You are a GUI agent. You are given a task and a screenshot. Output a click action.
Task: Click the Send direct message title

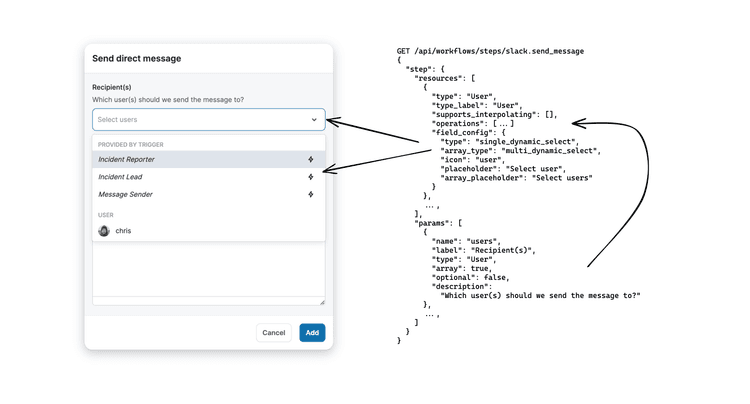137,58
